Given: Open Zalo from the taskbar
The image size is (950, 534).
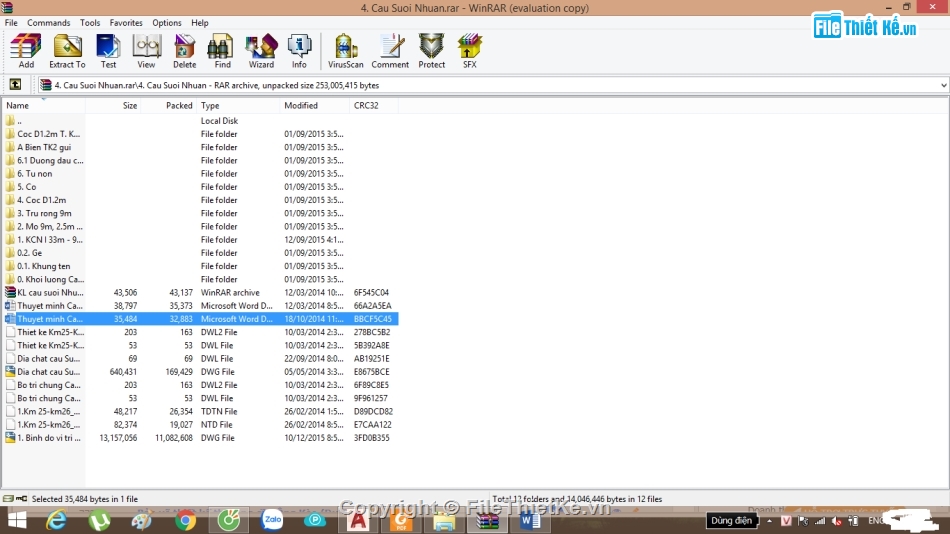Looking at the screenshot, I should click(x=272, y=520).
